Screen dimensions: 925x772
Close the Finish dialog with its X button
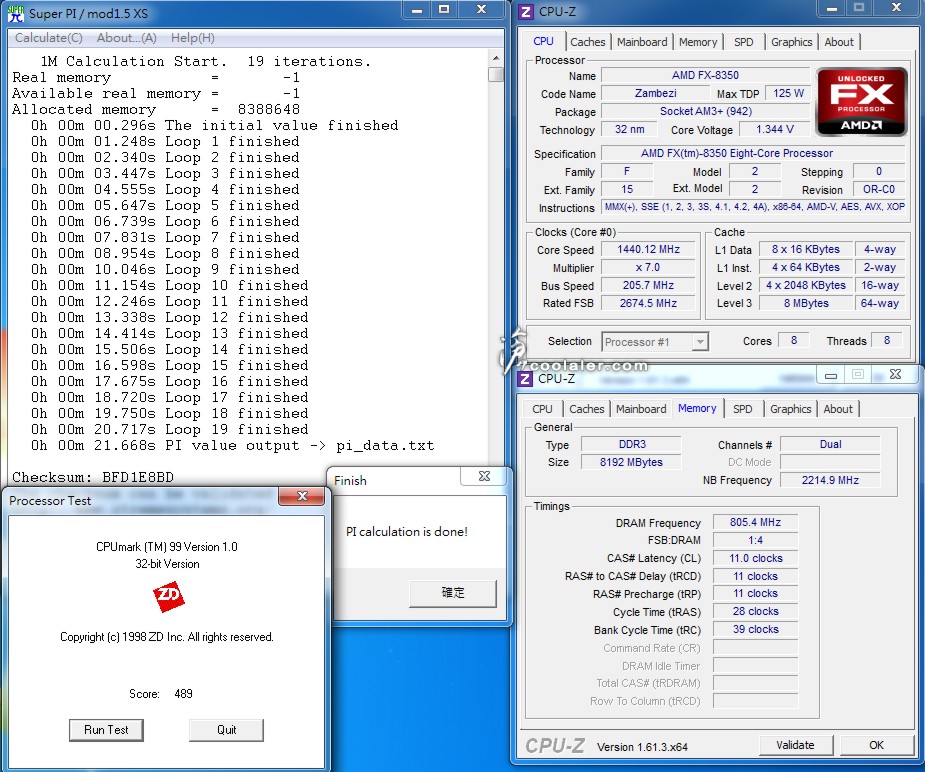[484, 477]
